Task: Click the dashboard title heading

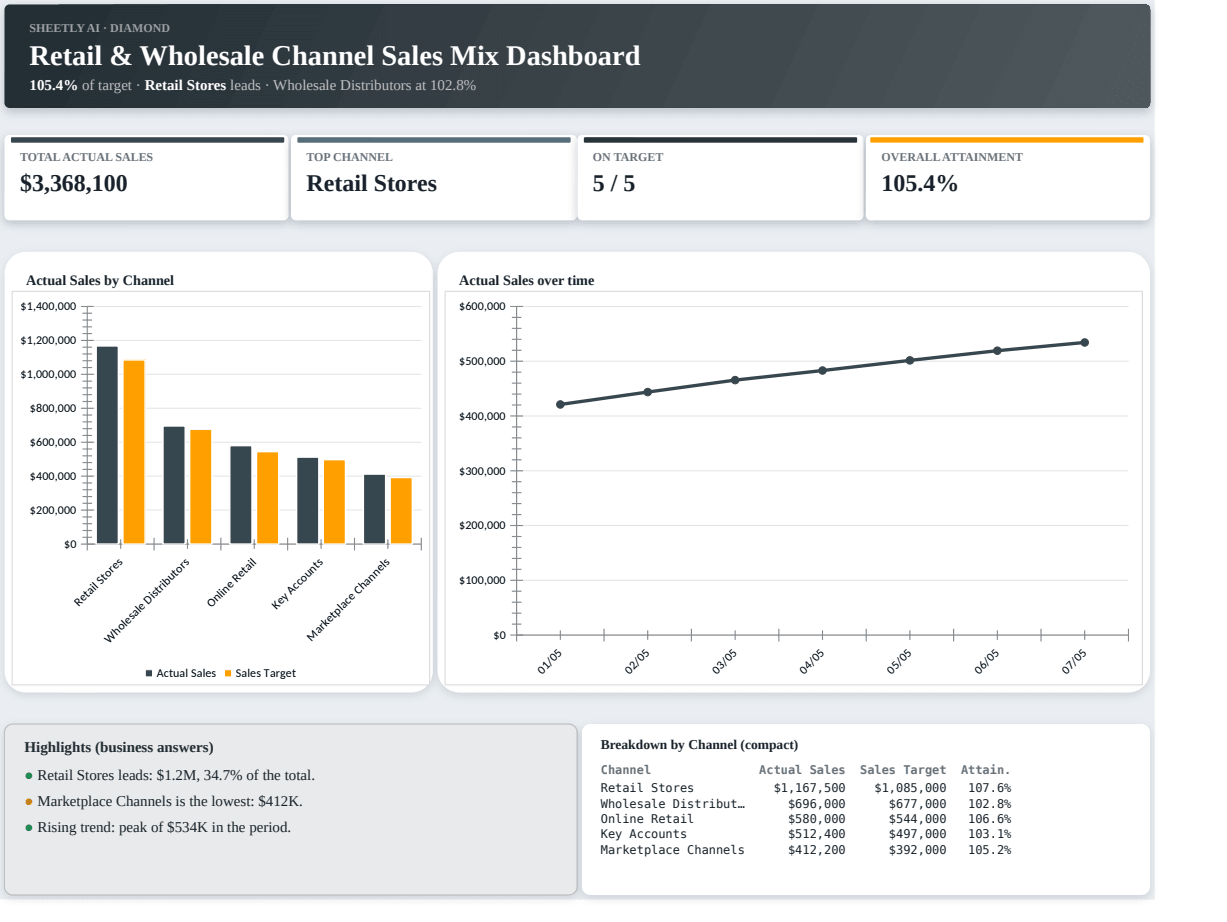Action: point(335,56)
